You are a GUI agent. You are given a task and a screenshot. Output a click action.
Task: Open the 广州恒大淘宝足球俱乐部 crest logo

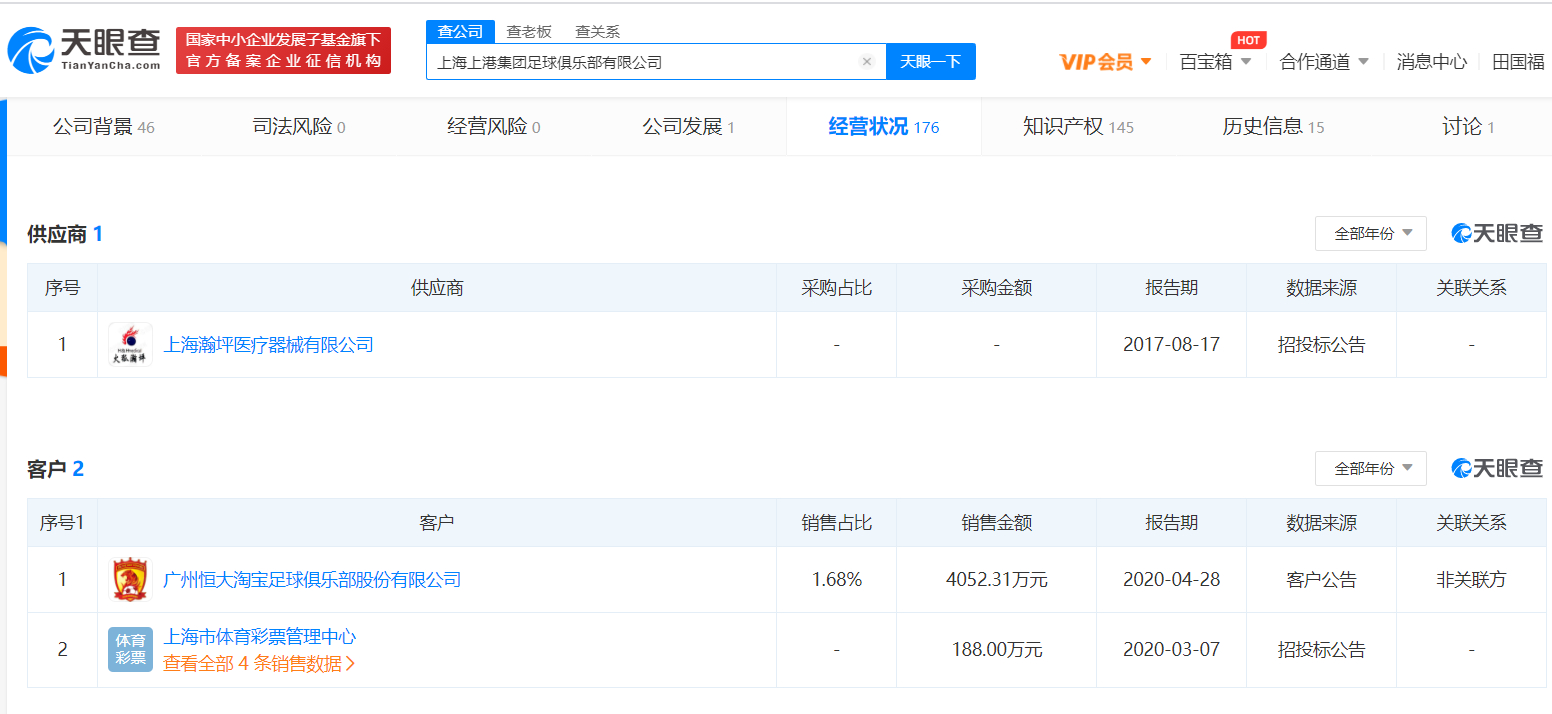click(130, 580)
